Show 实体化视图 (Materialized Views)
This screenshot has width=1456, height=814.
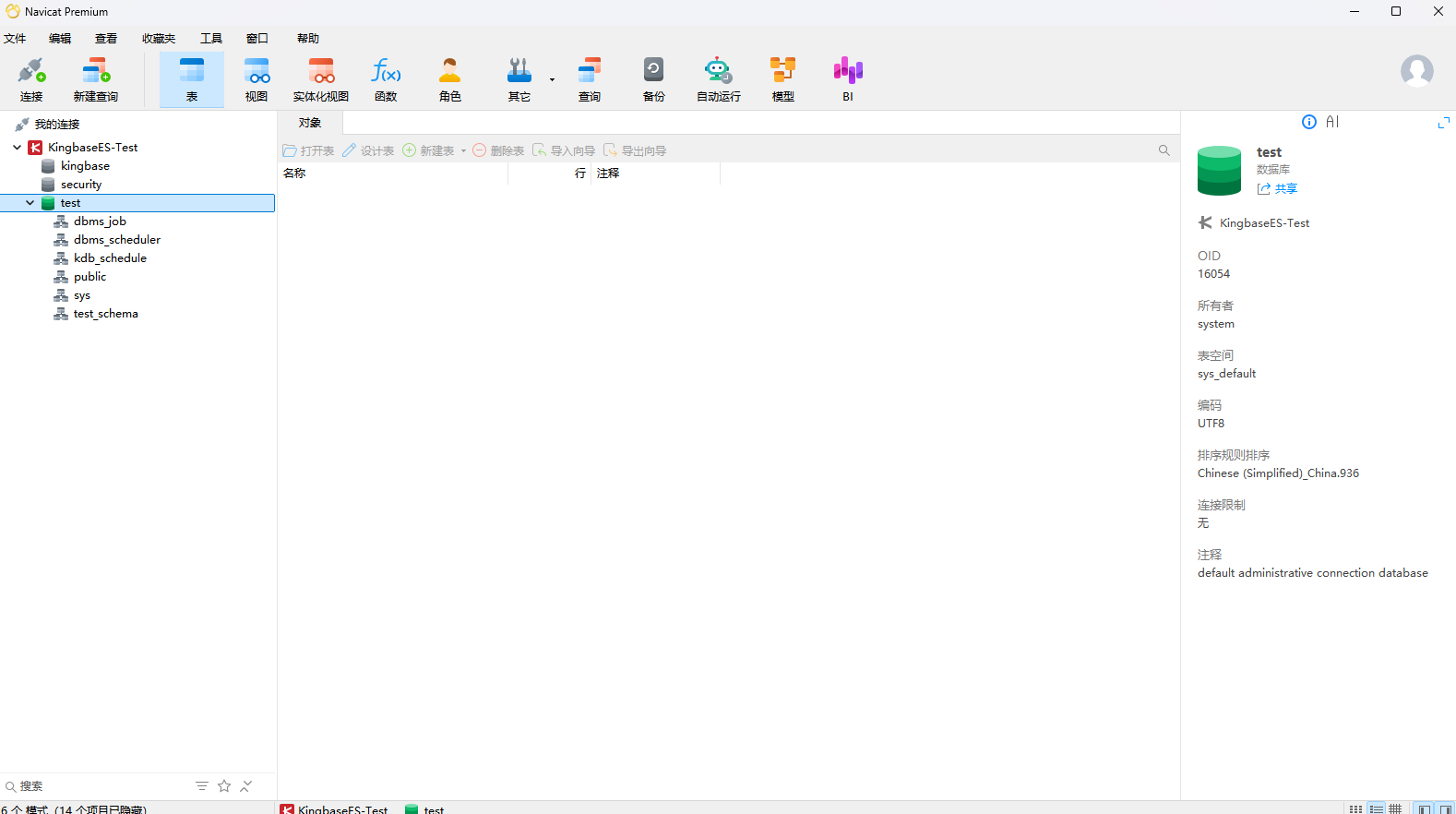(321, 79)
